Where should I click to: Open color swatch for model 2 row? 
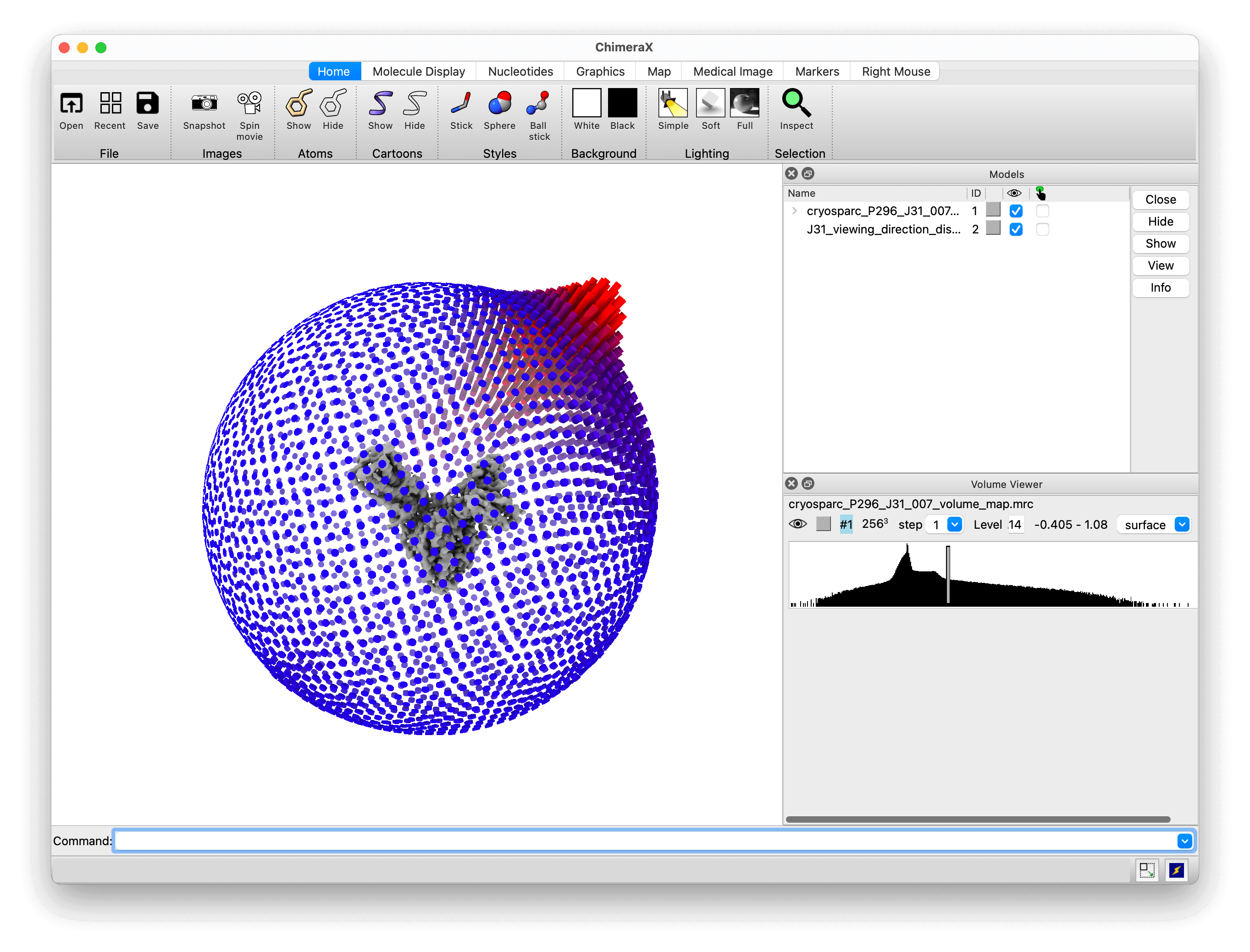tap(993, 228)
